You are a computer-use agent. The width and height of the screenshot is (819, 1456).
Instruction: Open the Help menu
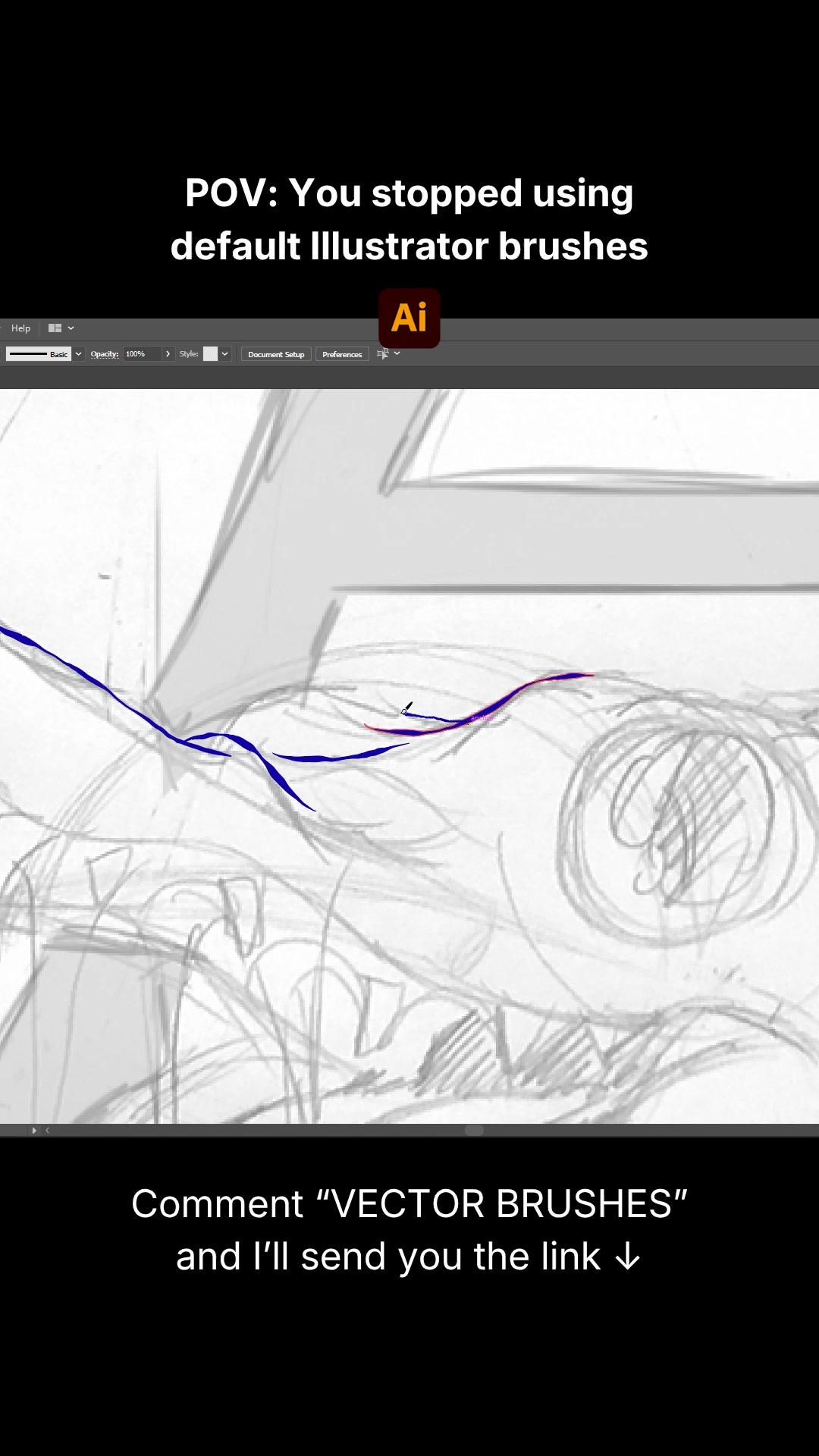[20, 328]
